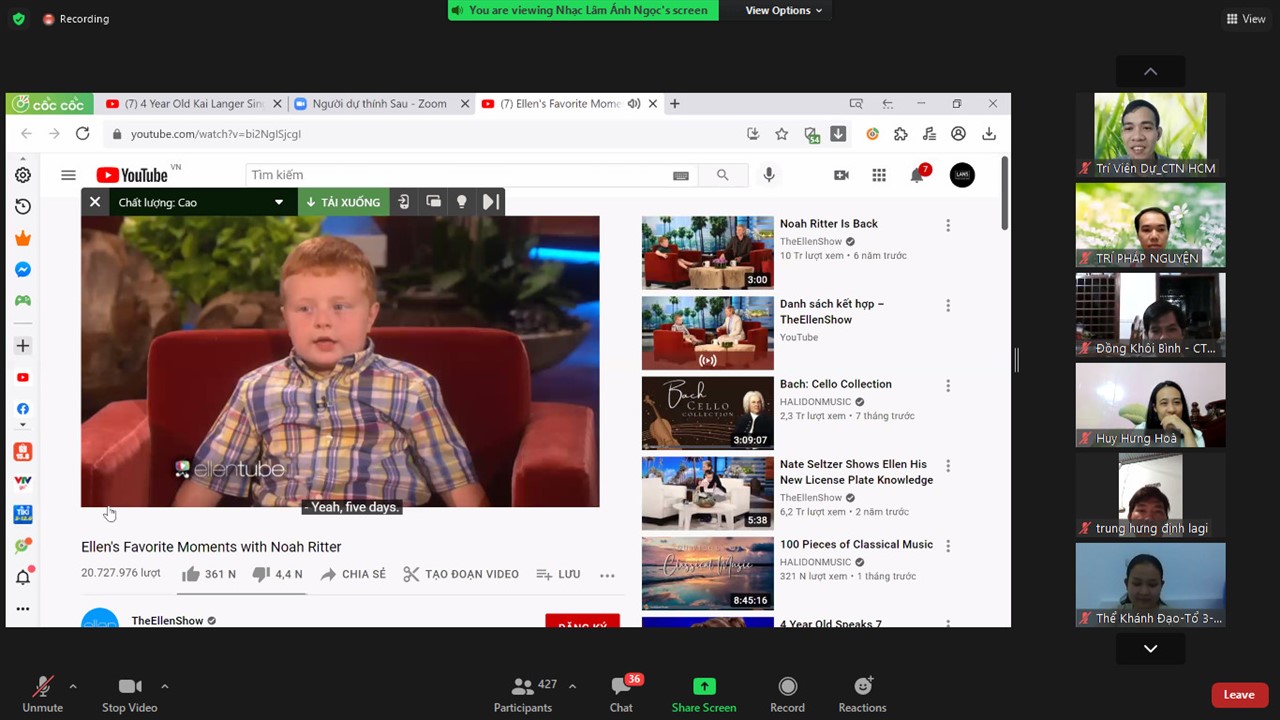Add a shortcut with sidebar plus icon
The width and height of the screenshot is (1280, 720).
(x=23, y=346)
